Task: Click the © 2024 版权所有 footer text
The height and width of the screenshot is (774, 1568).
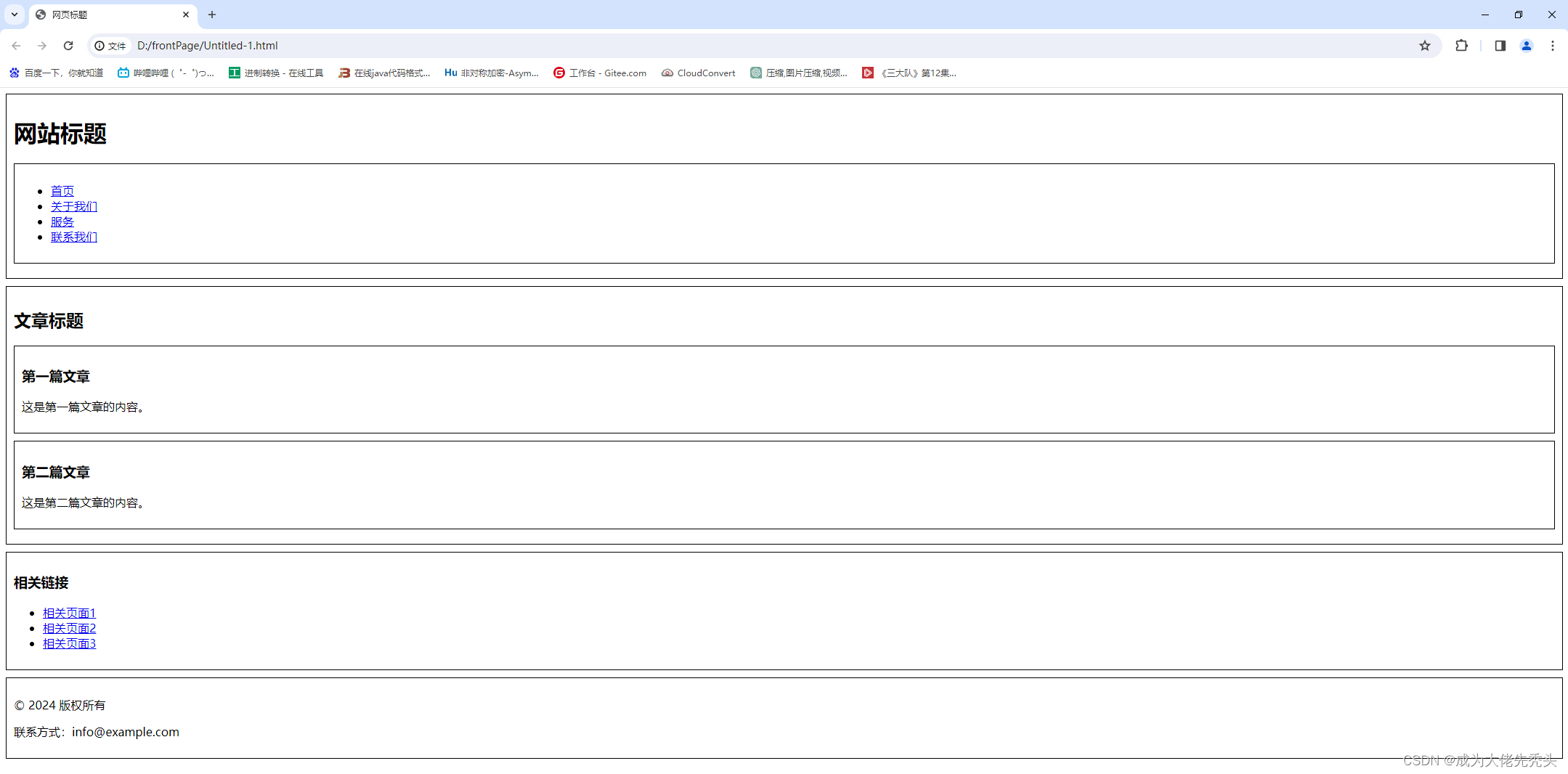Action: point(60,705)
